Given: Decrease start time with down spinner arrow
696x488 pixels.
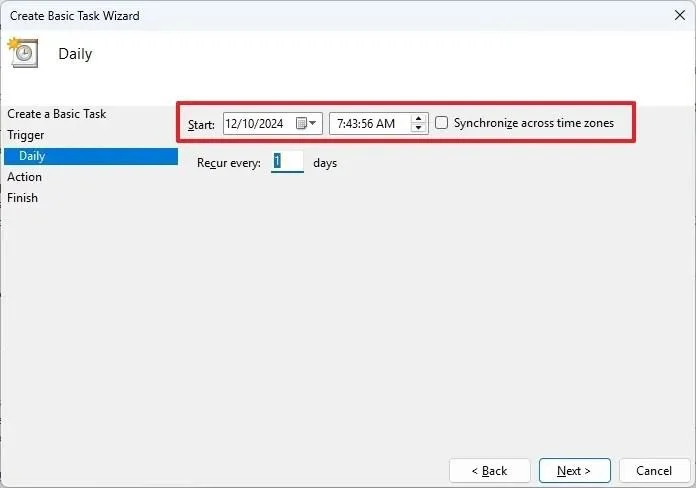Looking at the screenshot, I should (418, 128).
